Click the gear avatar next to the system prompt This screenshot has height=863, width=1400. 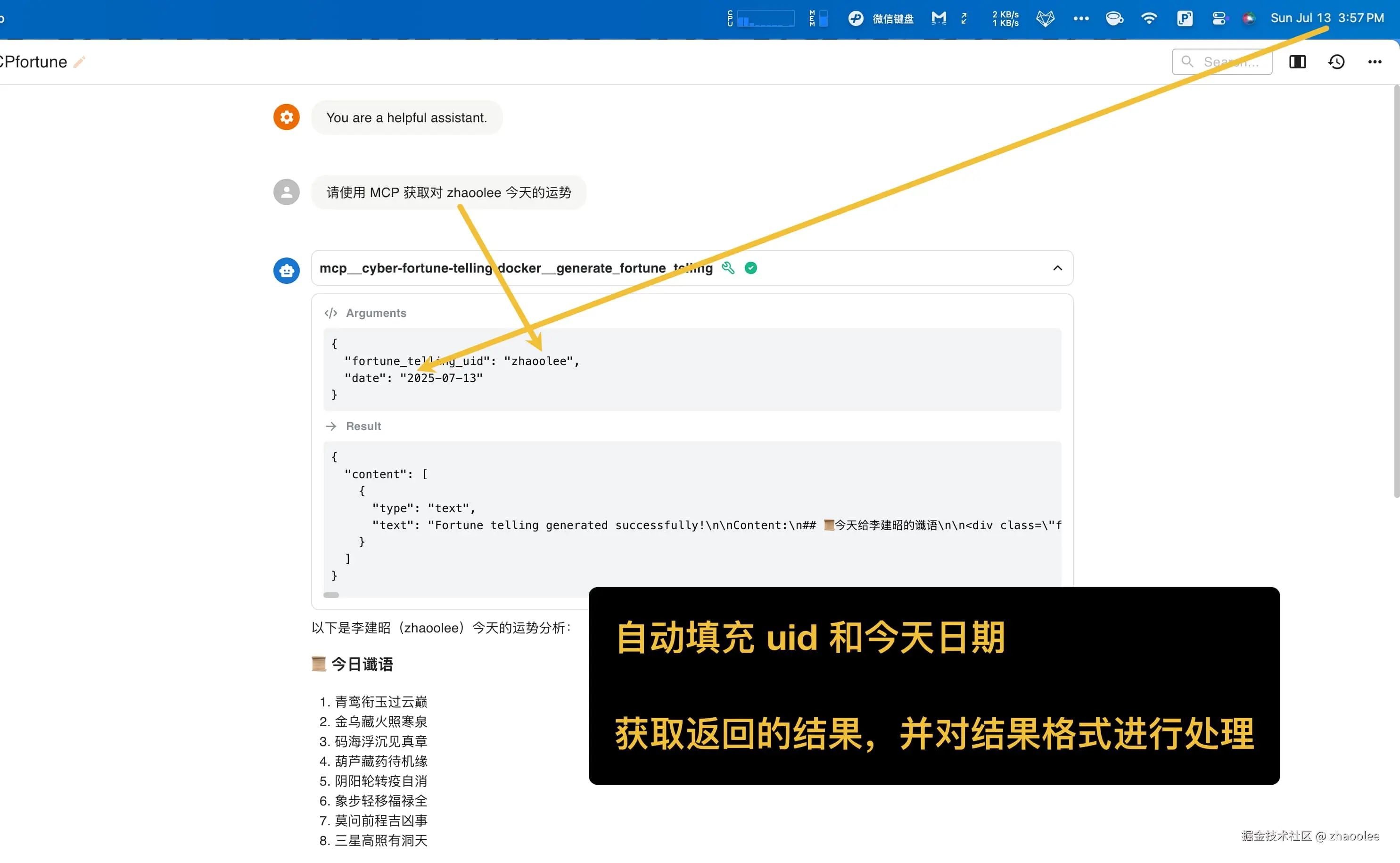pyautogui.click(x=286, y=117)
